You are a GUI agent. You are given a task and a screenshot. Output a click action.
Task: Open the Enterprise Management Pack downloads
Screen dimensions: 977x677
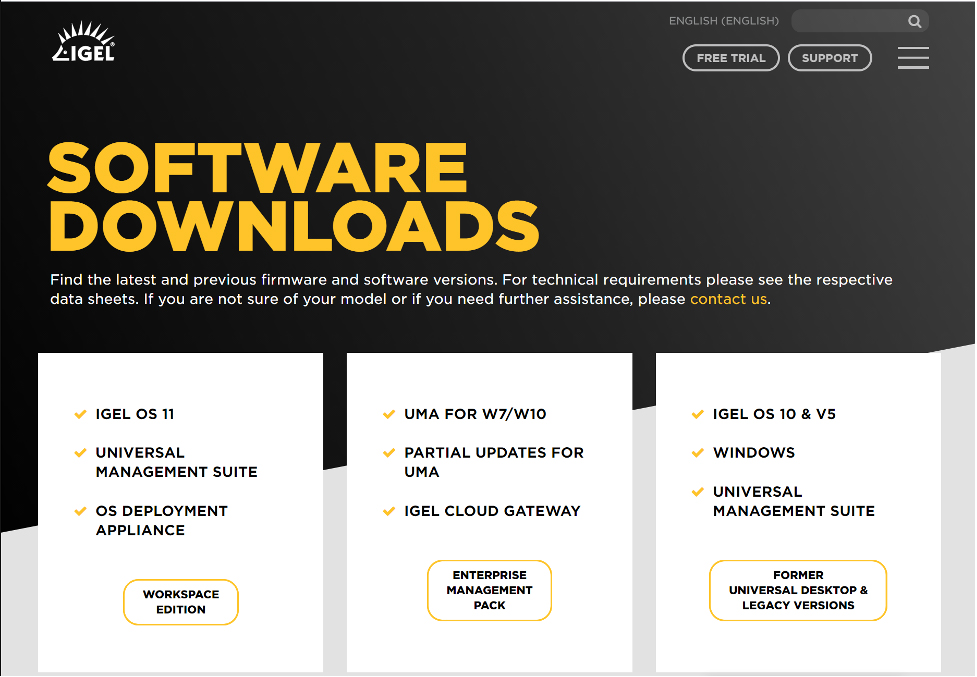tap(489, 590)
